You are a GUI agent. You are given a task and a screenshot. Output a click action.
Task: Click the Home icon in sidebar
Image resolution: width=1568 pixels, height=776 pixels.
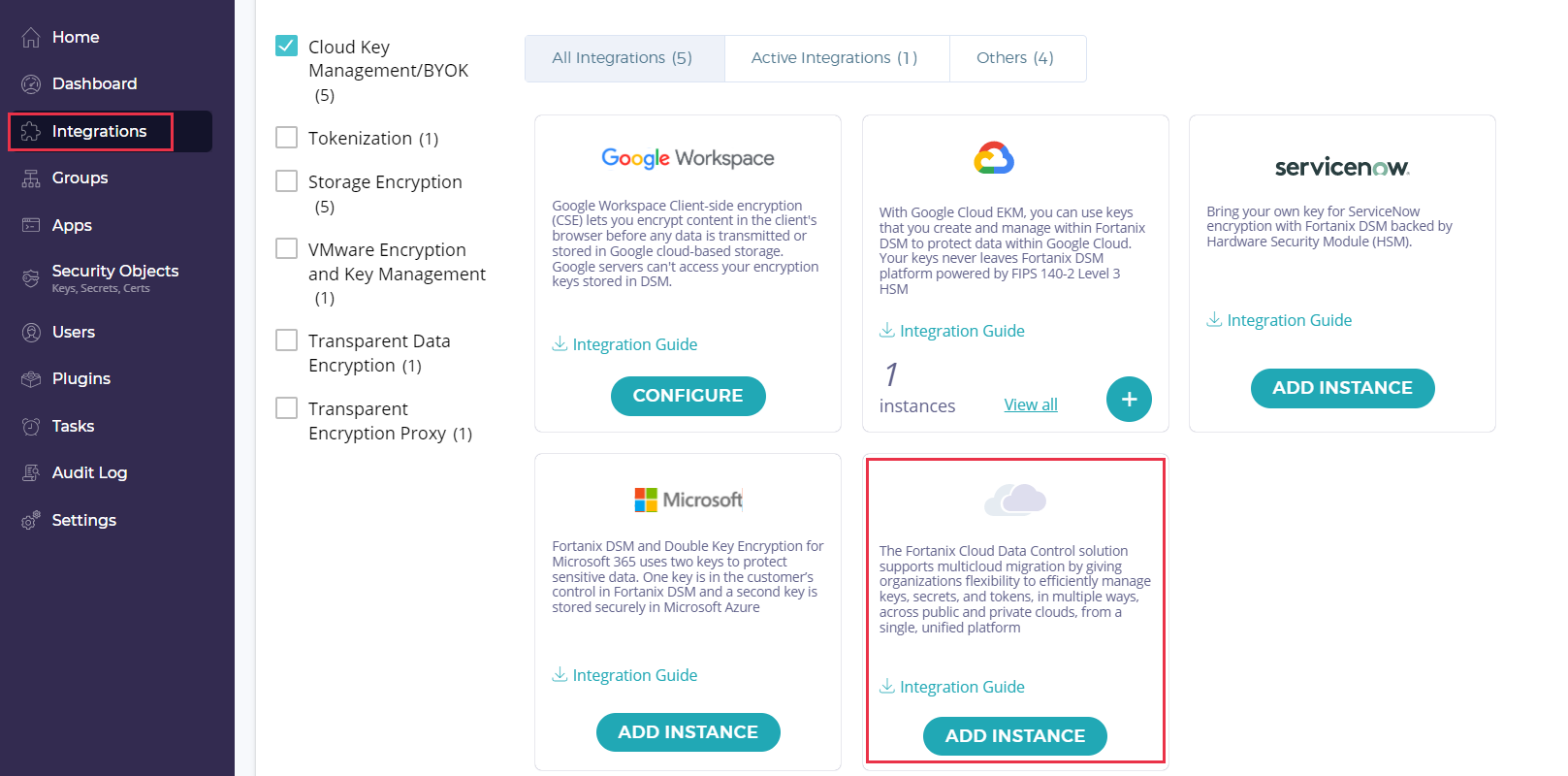(31, 38)
